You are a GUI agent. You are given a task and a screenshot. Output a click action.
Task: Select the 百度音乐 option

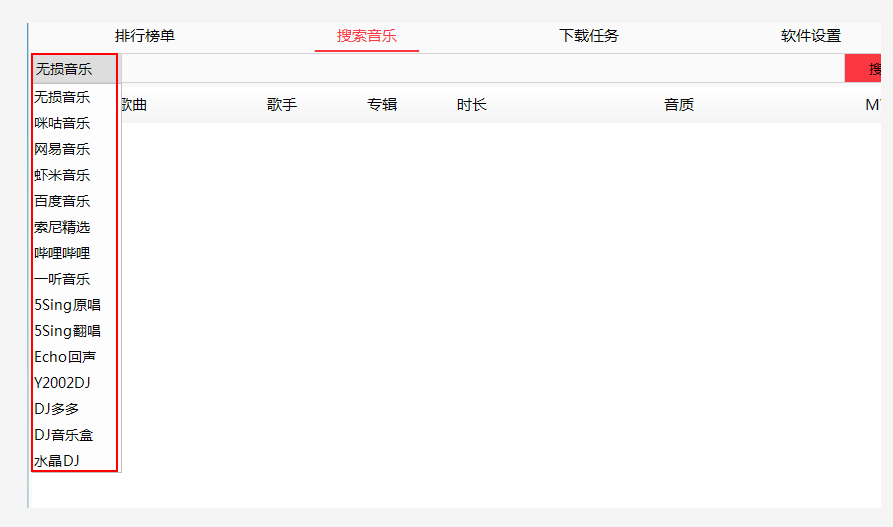tap(62, 201)
